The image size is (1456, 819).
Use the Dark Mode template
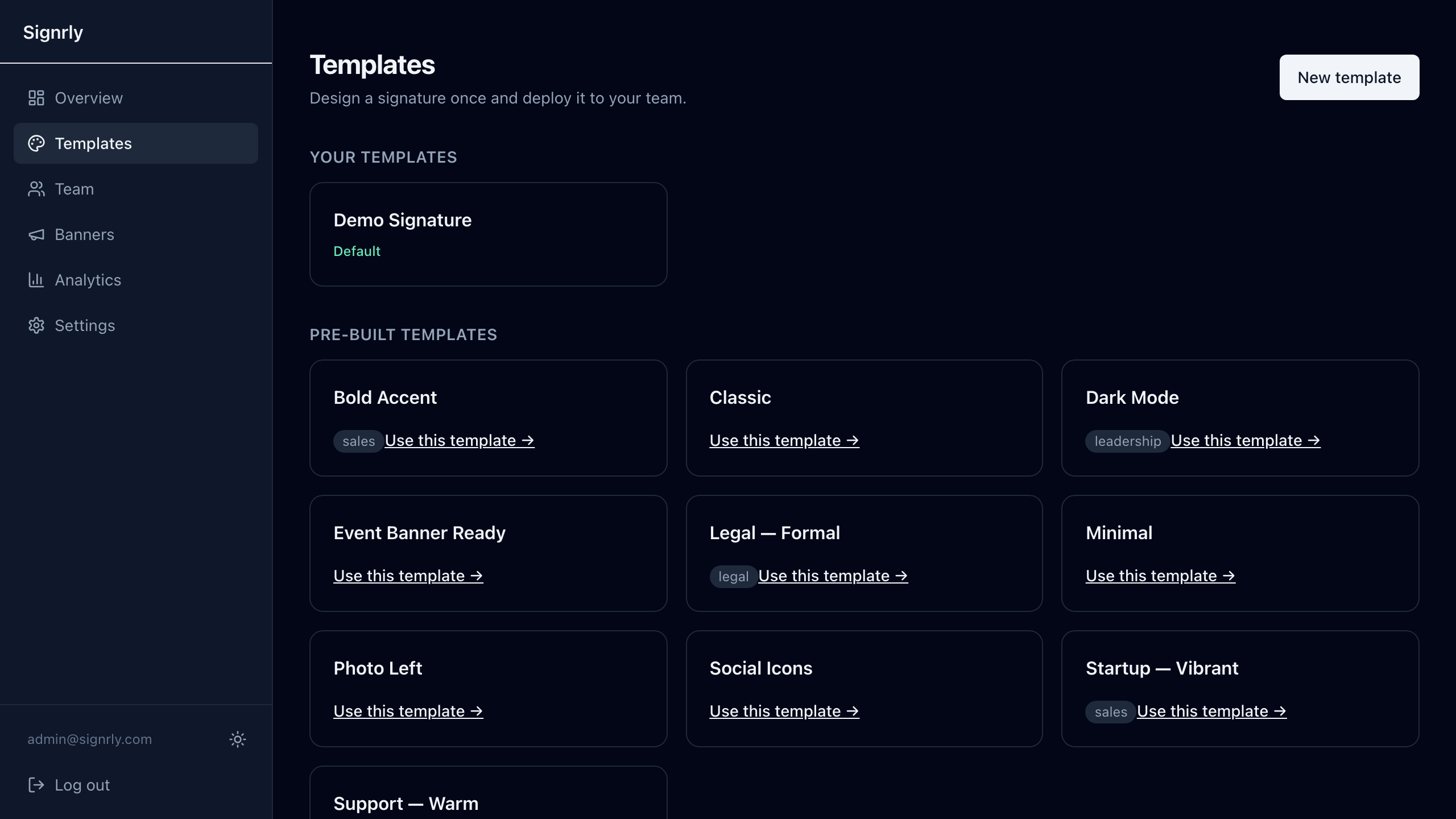point(1246,441)
